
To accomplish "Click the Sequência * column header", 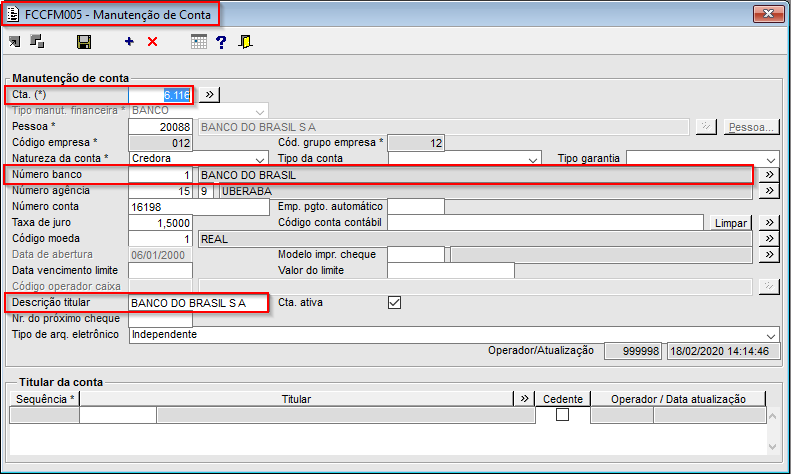I will (44, 399).
